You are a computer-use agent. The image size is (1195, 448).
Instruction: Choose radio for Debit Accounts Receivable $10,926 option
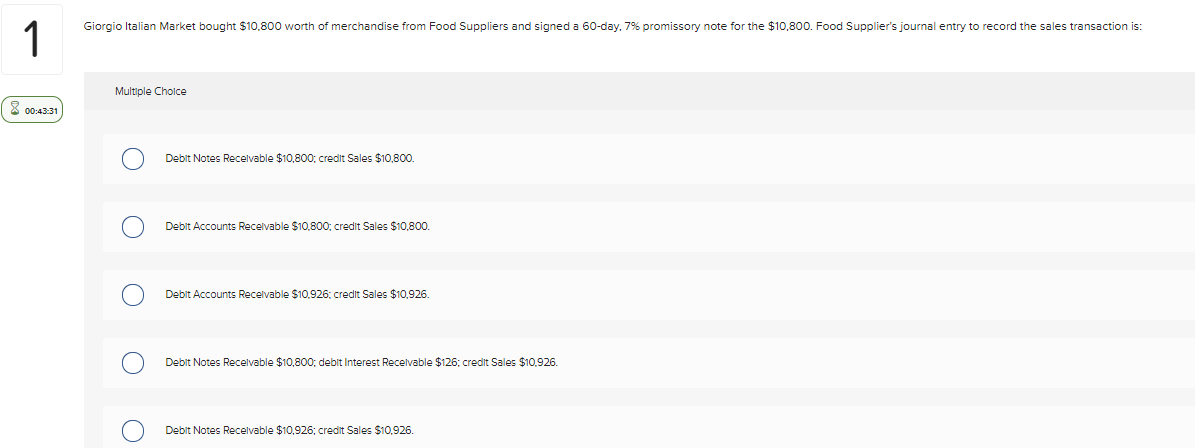(x=133, y=295)
